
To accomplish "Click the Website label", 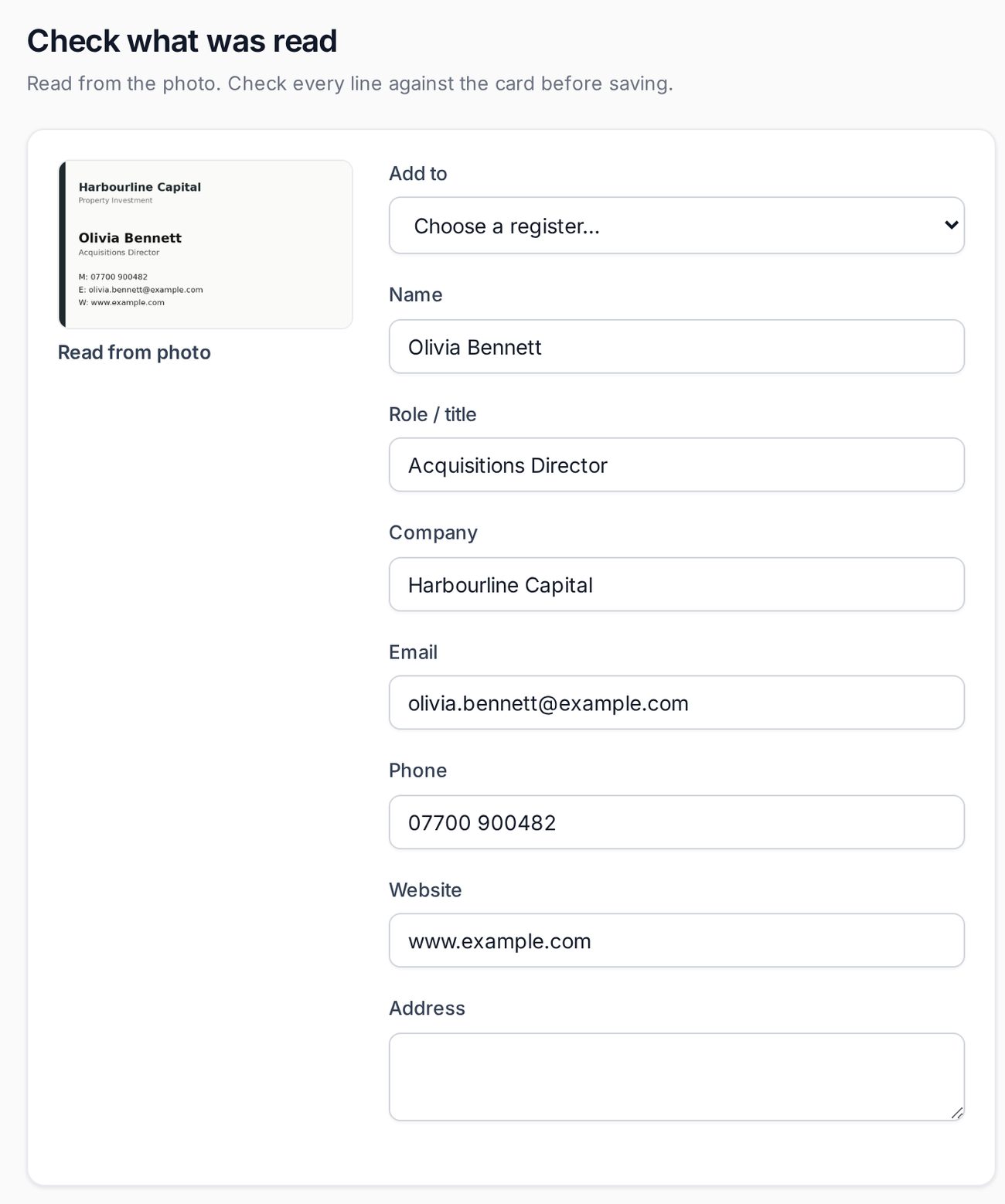I will tap(425, 890).
